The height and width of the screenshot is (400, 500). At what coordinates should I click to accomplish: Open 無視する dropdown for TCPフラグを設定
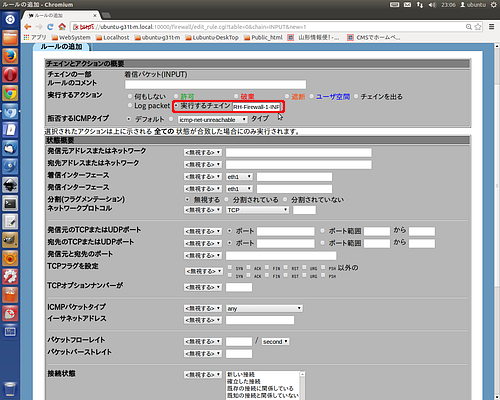(204, 271)
